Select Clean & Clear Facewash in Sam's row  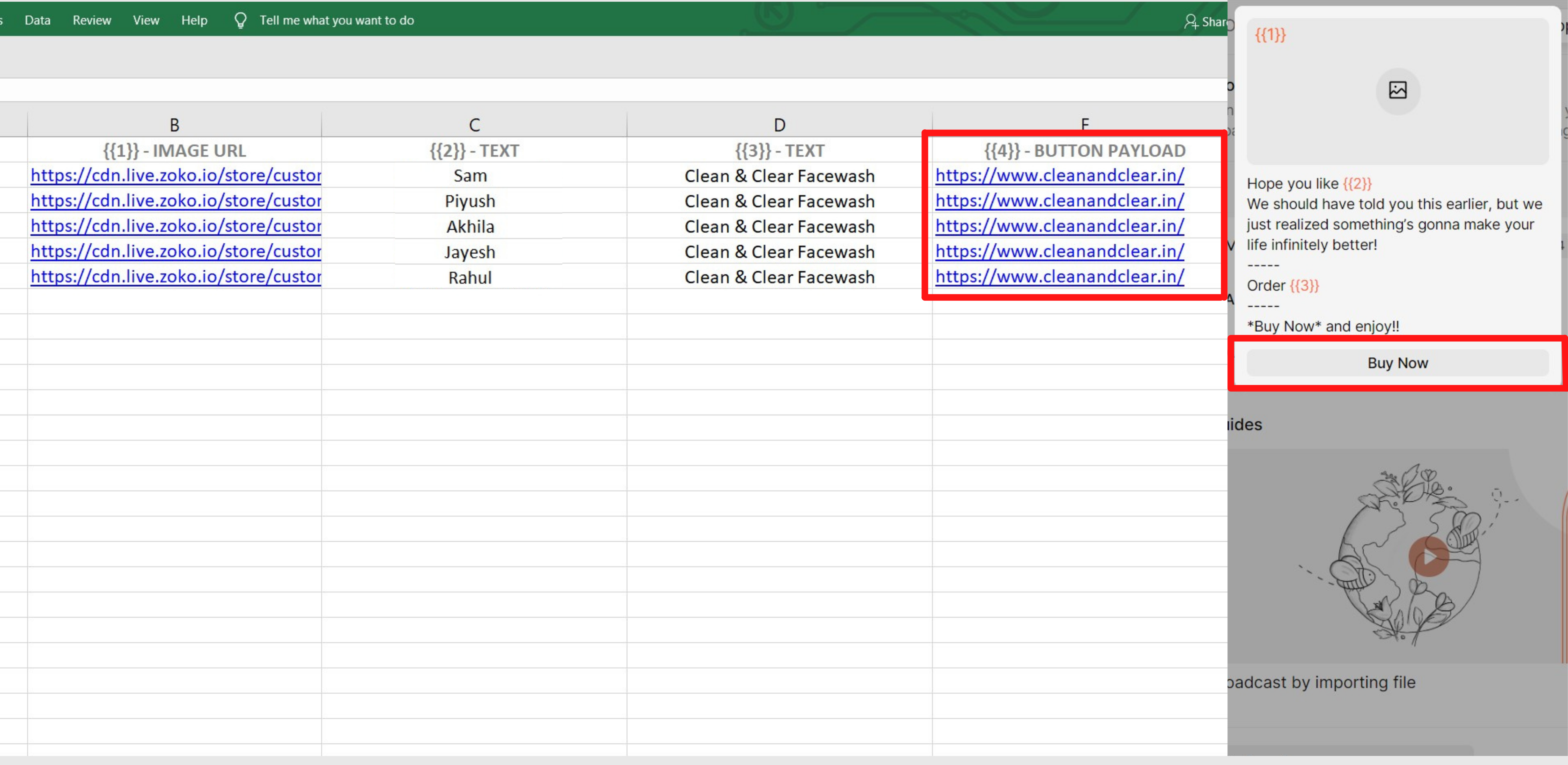pos(779,176)
